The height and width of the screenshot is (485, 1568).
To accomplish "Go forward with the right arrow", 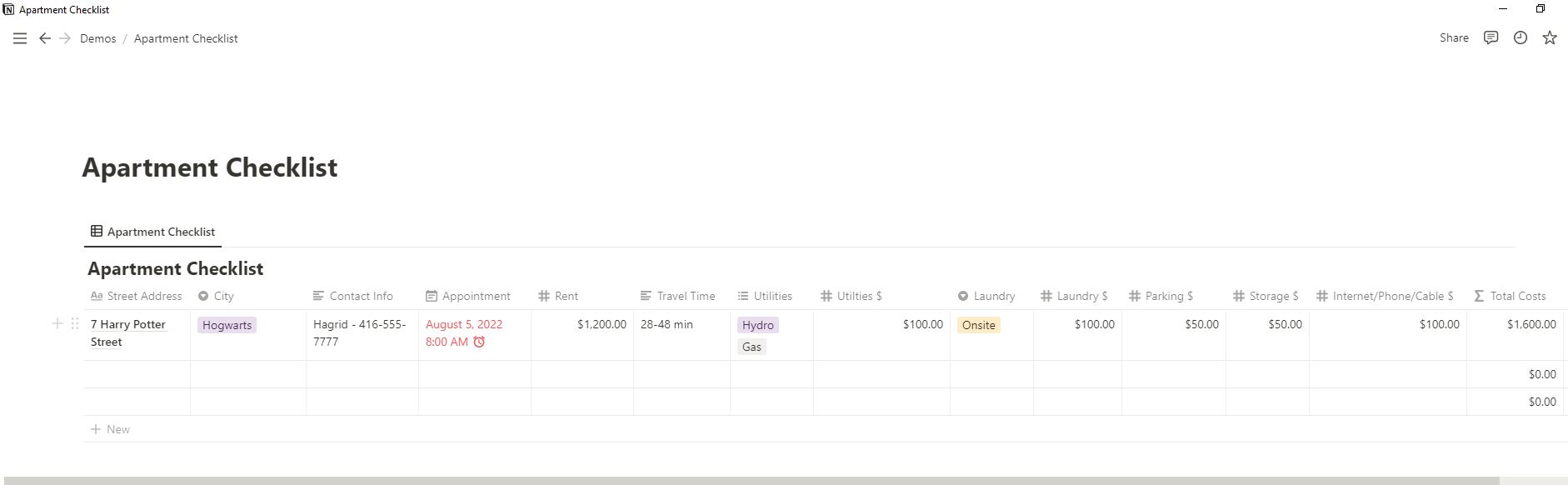I will 65,38.
